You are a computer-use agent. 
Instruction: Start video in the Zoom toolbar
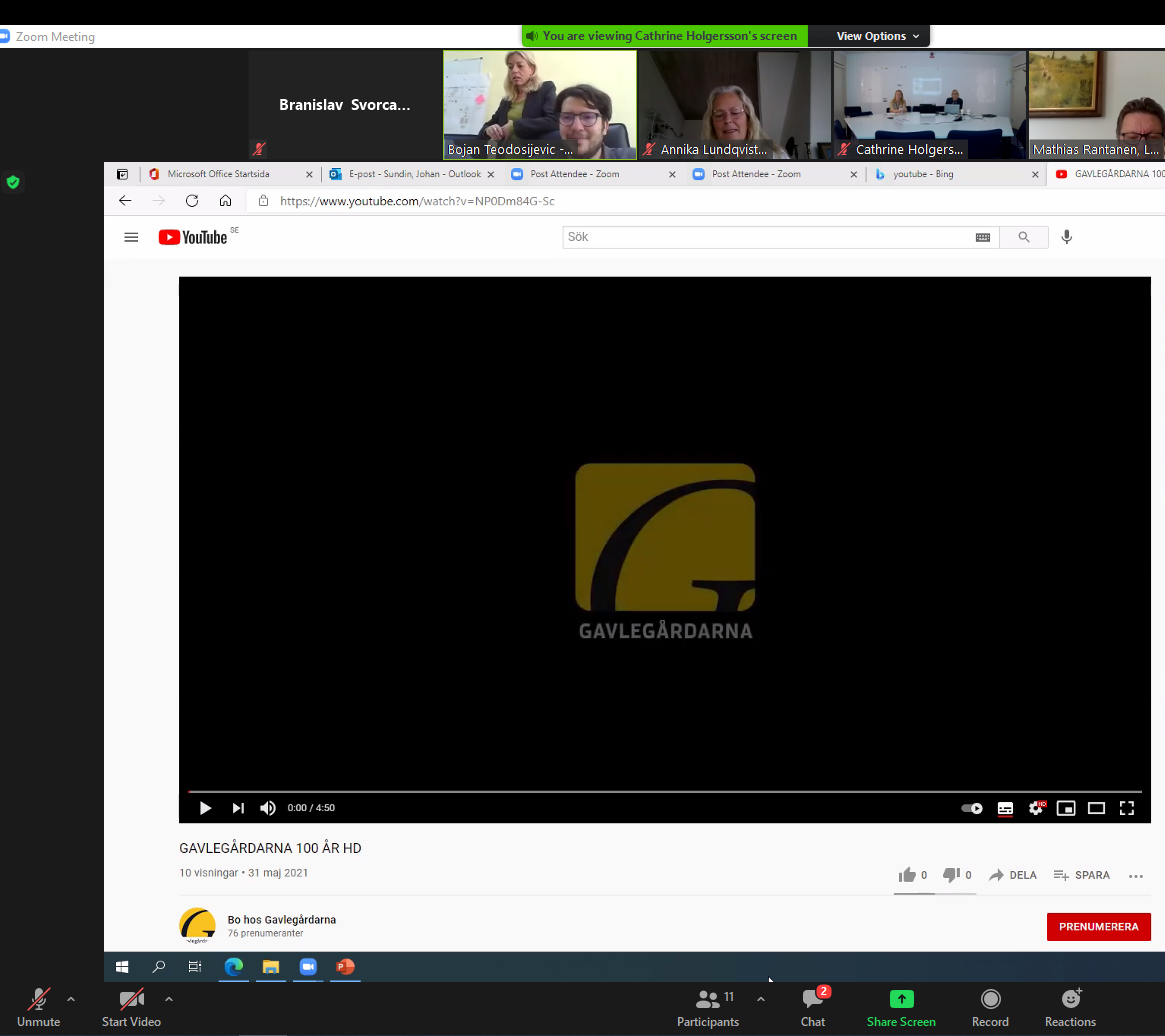[132, 1008]
